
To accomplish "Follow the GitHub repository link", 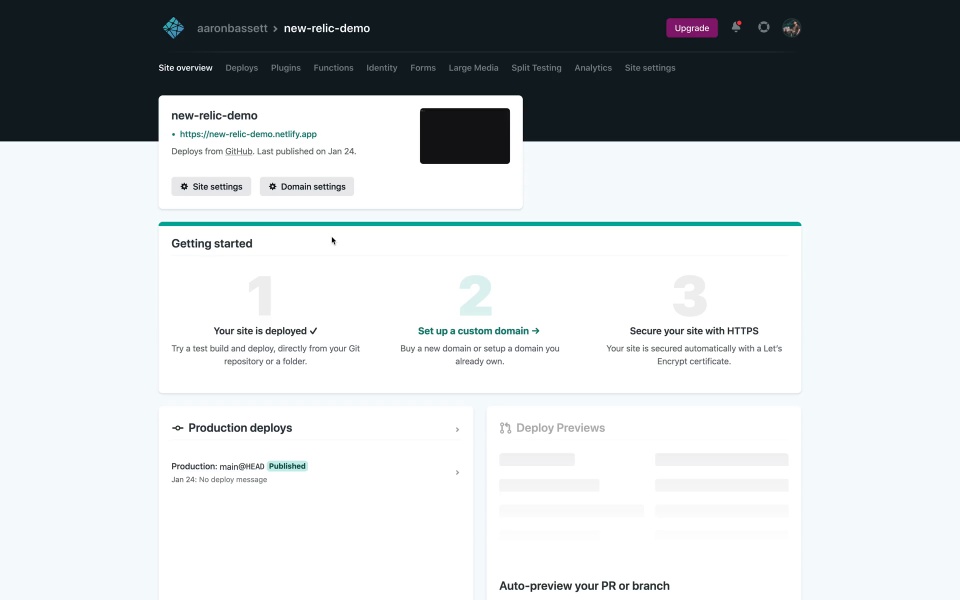I will pyautogui.click(x=239, y=151).
